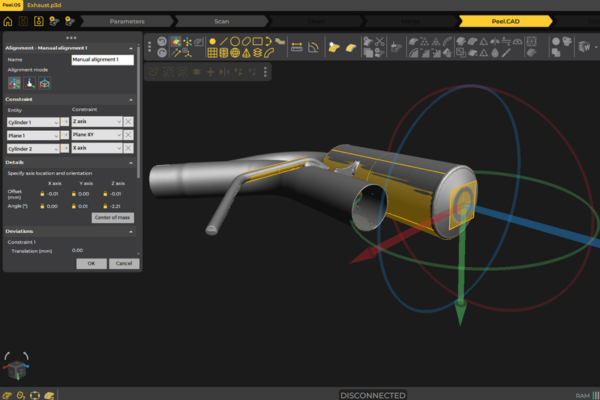Viewport: 600px width, 400px height.
Task: Select the first alignment mode icon
Action: [13, 84]
